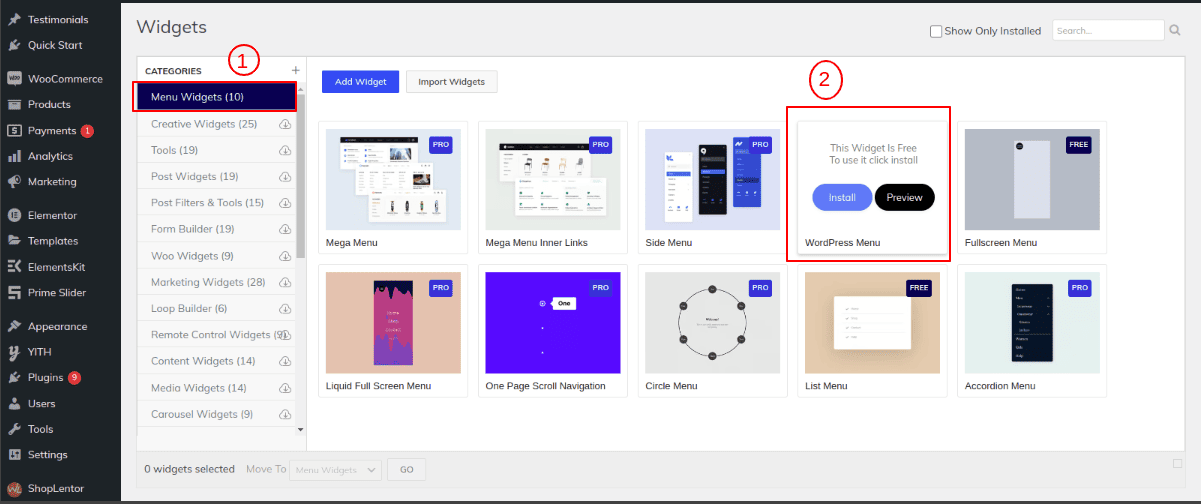
Task: Click the Settings sliders icon
Action: 14,455
